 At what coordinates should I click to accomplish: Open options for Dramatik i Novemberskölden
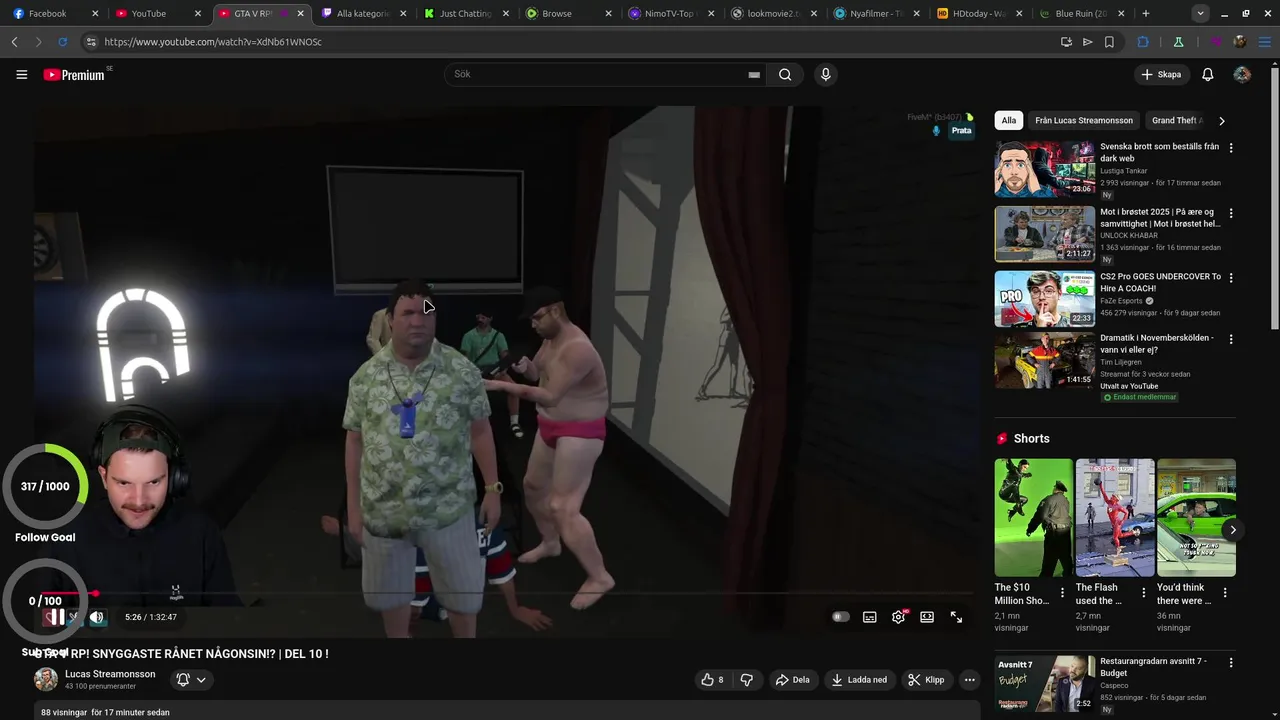click(1231, 340)
